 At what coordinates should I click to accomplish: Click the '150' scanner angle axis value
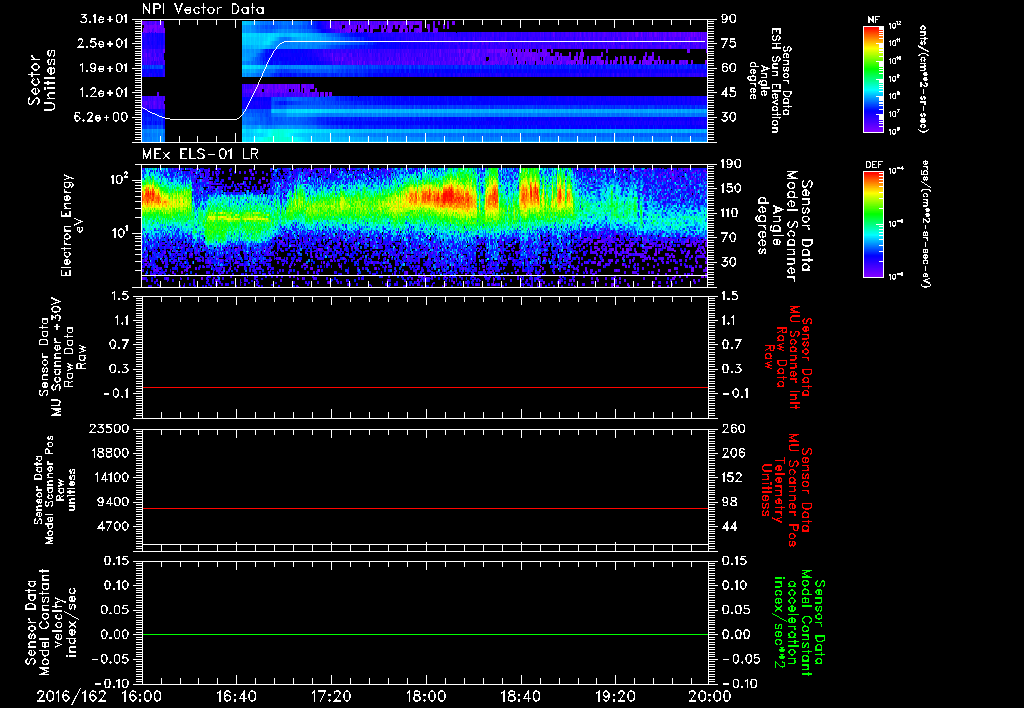click(733, 188)
